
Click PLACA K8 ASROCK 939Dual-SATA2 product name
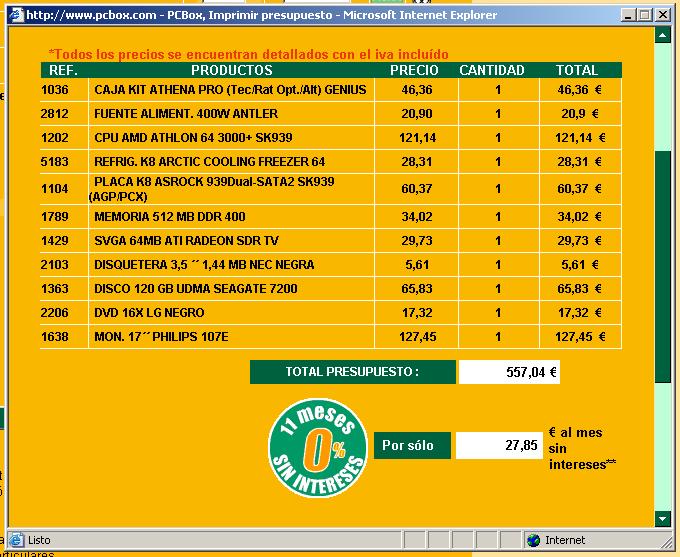coord(211,189)
